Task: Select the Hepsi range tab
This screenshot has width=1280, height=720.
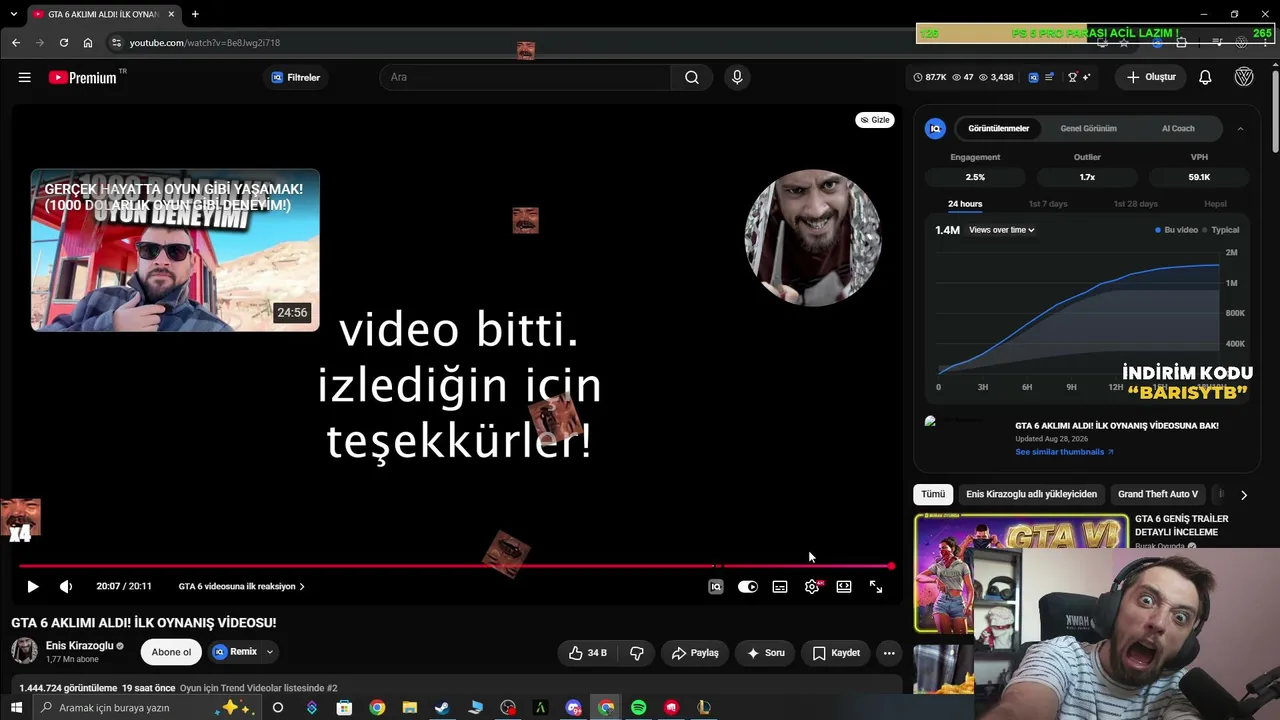Action: point(1215,204)
